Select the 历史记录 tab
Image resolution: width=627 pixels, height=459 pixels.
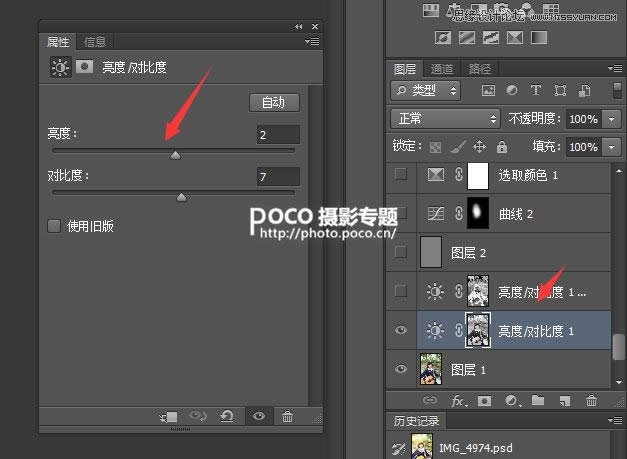pyautogui.click(x=416, y=421)
